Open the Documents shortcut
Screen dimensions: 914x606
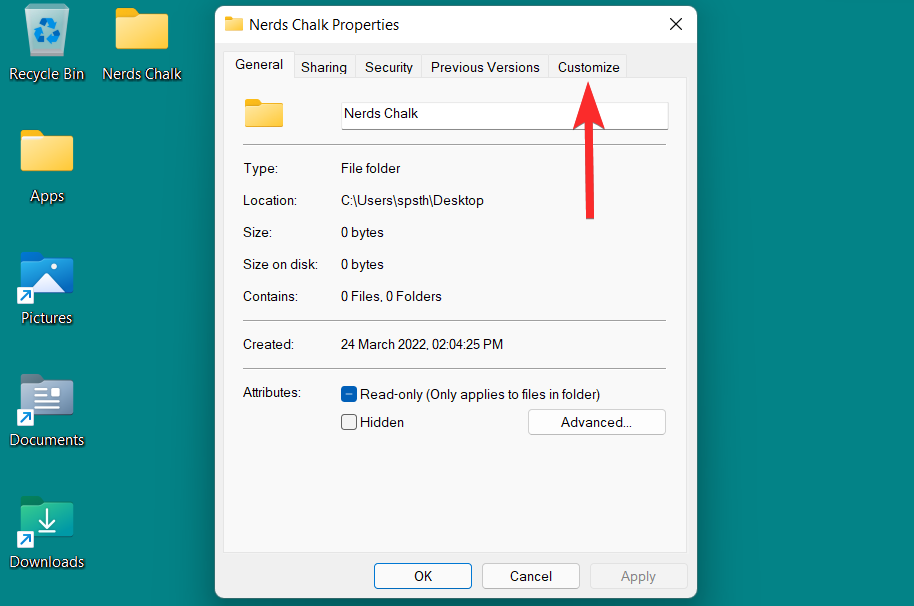46,396
